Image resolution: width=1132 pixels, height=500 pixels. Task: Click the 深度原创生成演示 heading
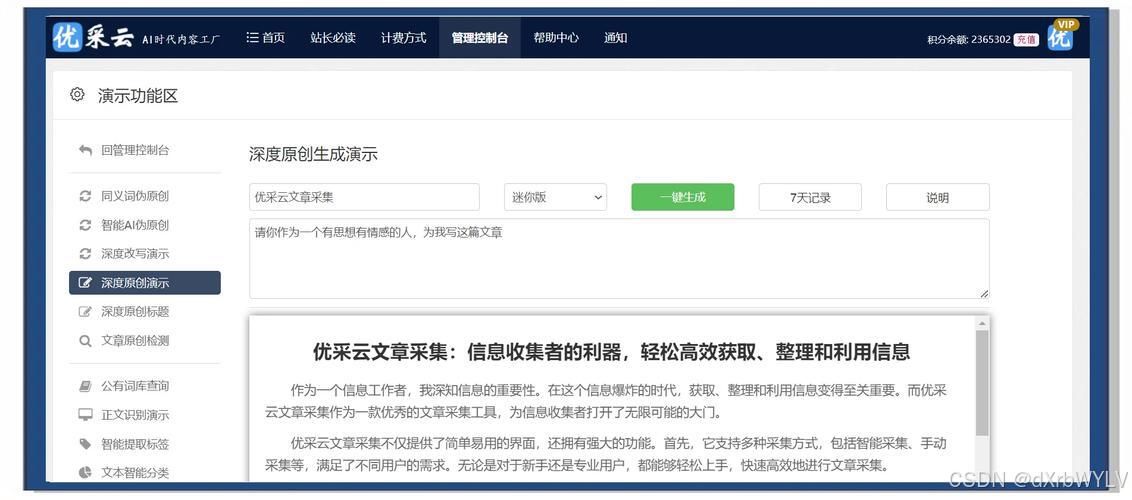(313, 154)
